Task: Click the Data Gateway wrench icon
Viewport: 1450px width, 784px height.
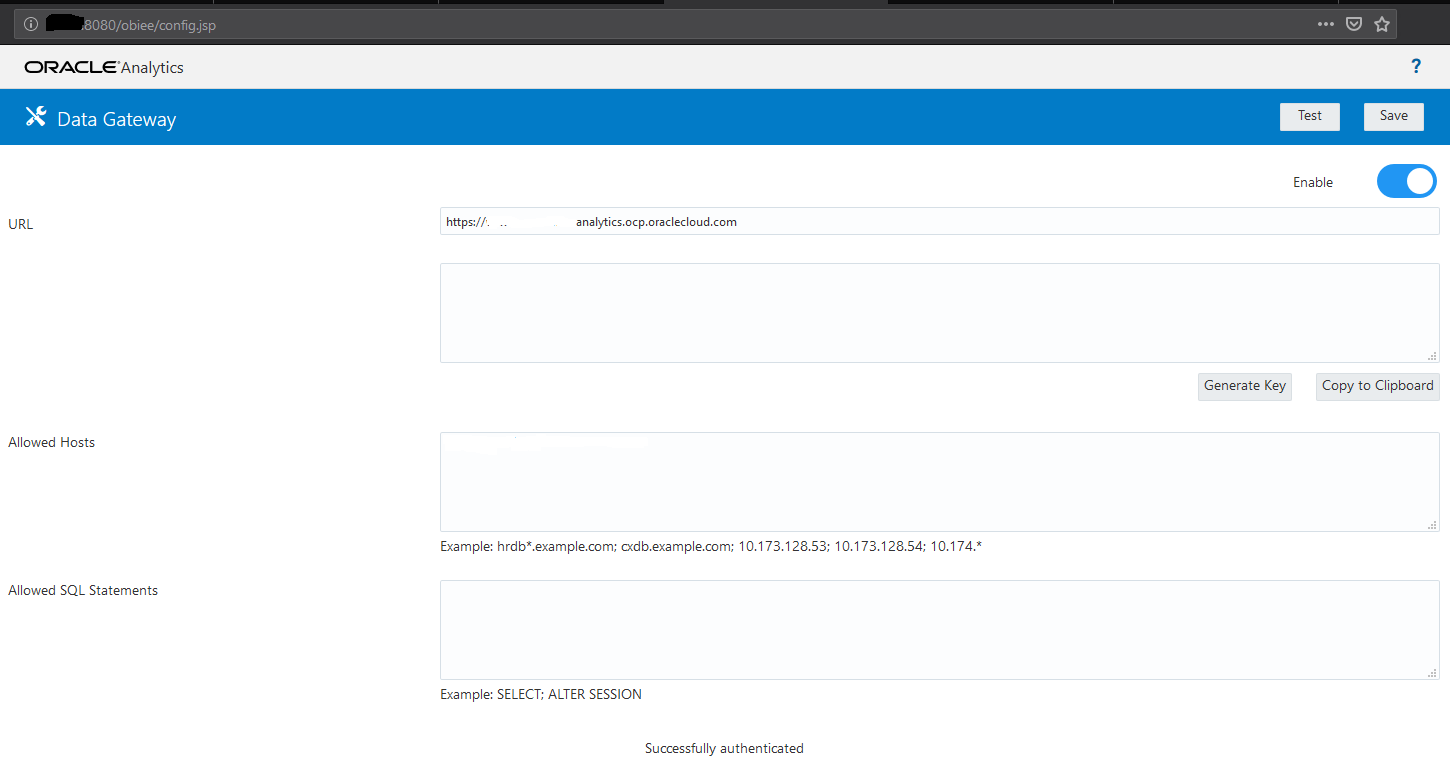Action: pyautogui.click(x=36, y=117)
